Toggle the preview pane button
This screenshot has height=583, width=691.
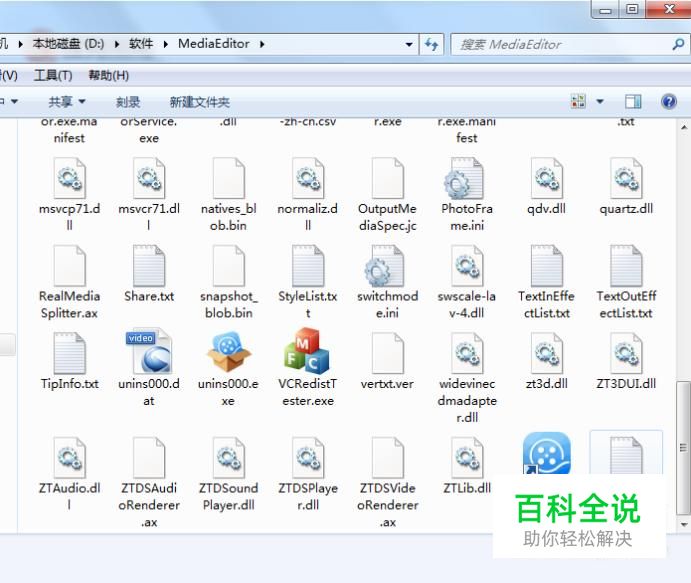point(633,102)
